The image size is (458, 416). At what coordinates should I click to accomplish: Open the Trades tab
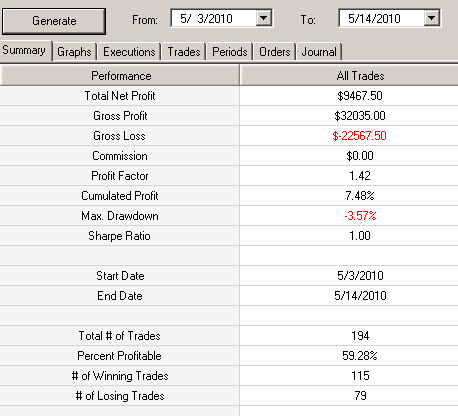[184, 52]
